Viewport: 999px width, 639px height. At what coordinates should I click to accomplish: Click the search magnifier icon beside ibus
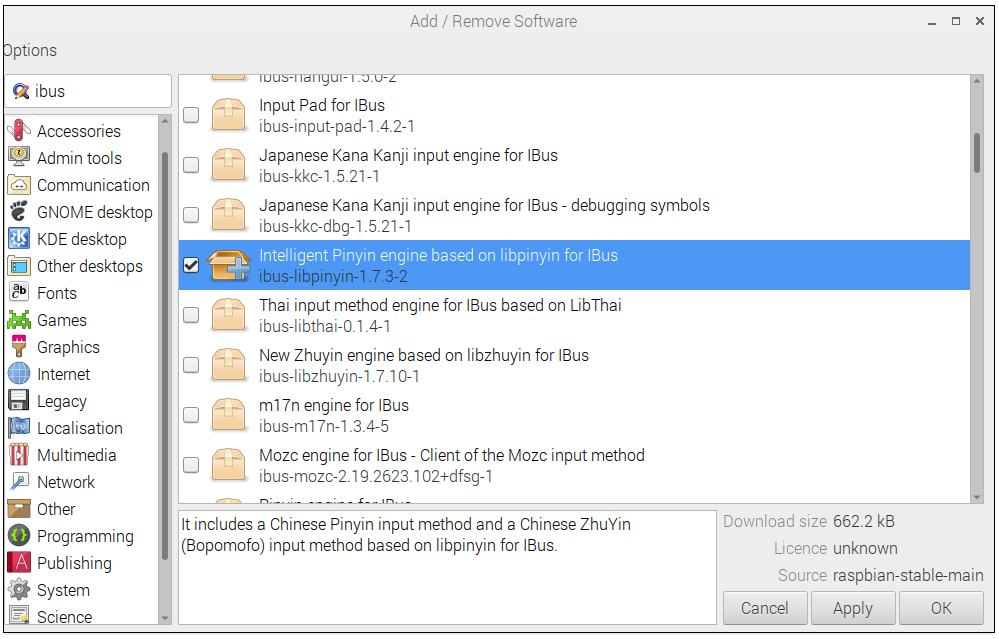coord(21,91)
